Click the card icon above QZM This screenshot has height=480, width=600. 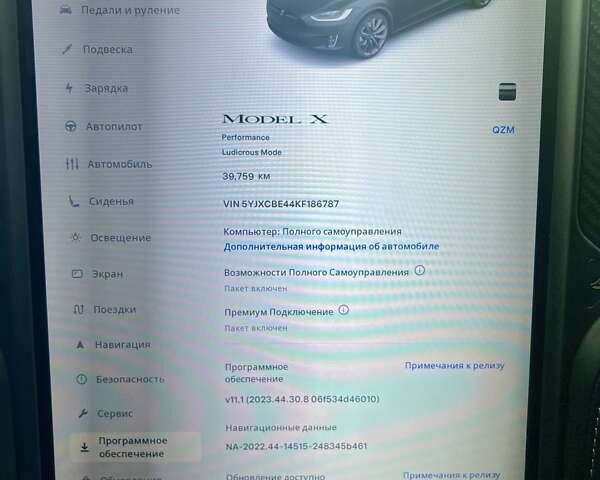pyautogui.click(x=507, y=92)
